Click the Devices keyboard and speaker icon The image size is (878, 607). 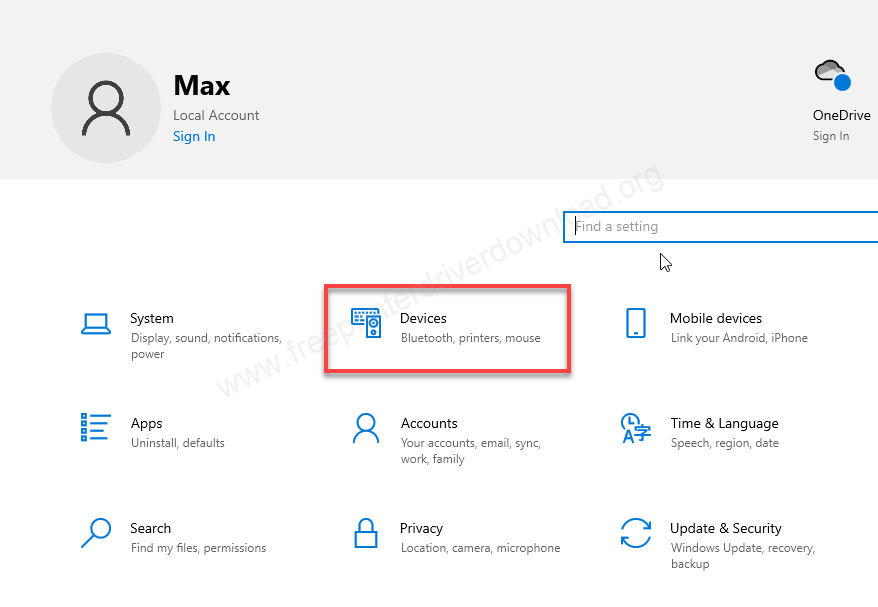pos(366,322)
